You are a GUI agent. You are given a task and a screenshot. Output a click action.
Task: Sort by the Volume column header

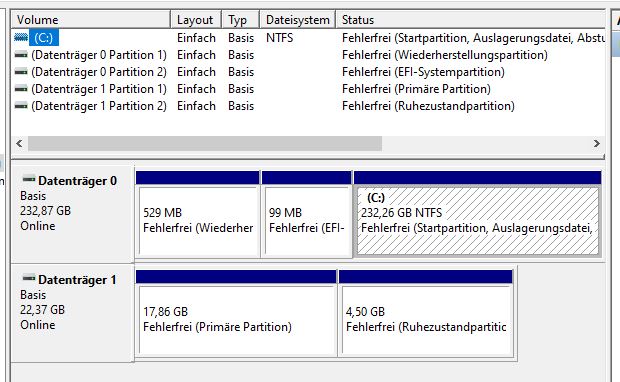pos(91,20)
